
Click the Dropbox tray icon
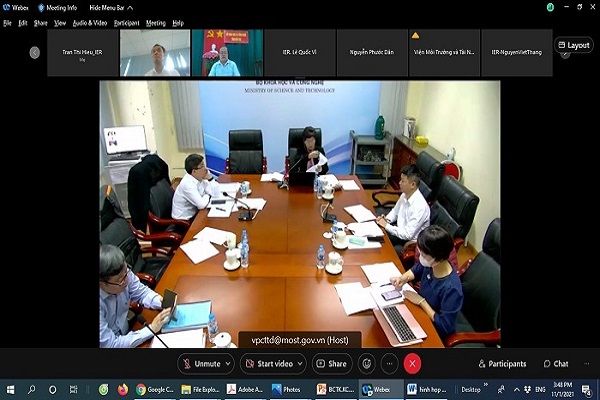tap(528, 390)
